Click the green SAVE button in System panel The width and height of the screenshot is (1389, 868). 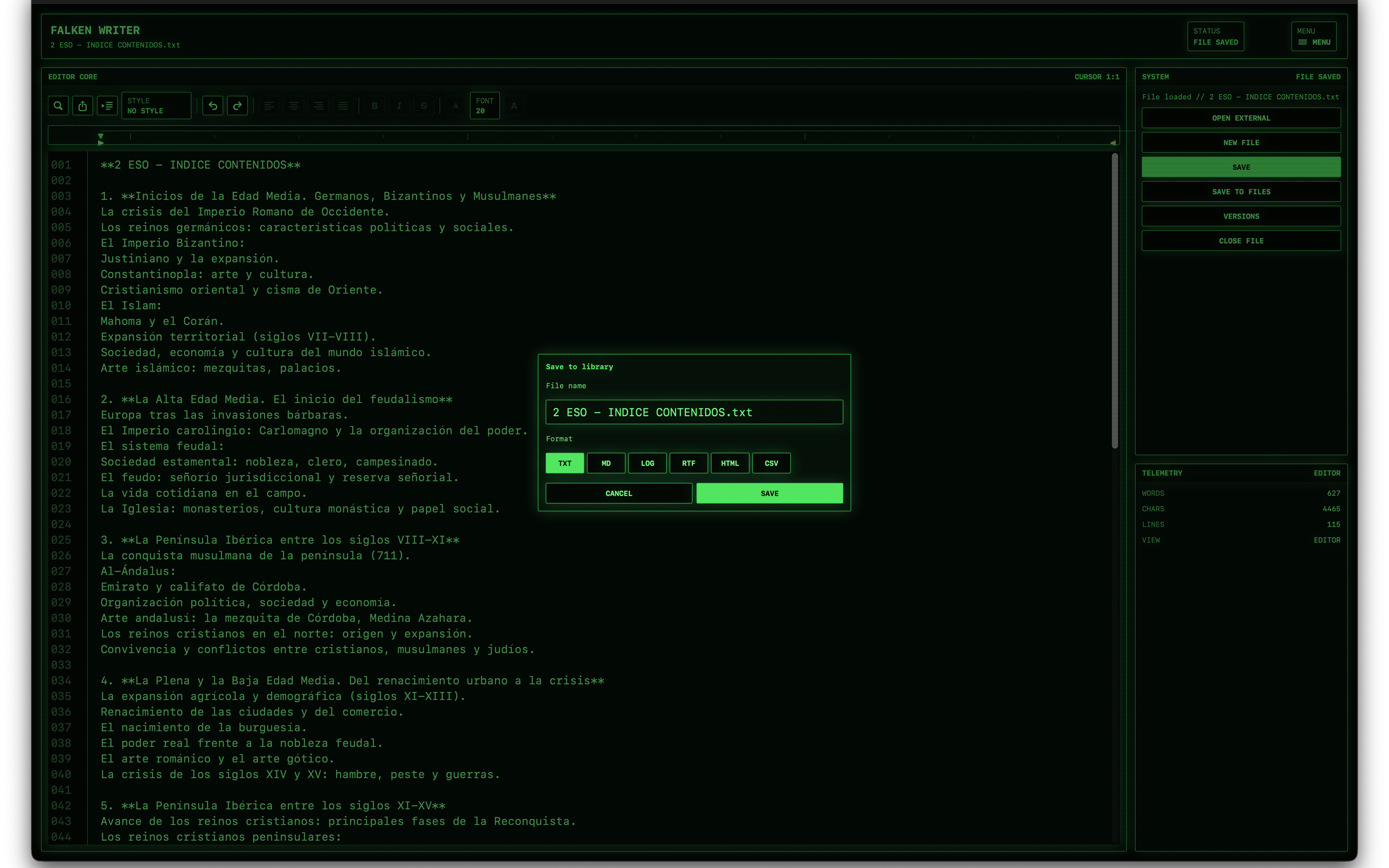[x=1241, y=167]
